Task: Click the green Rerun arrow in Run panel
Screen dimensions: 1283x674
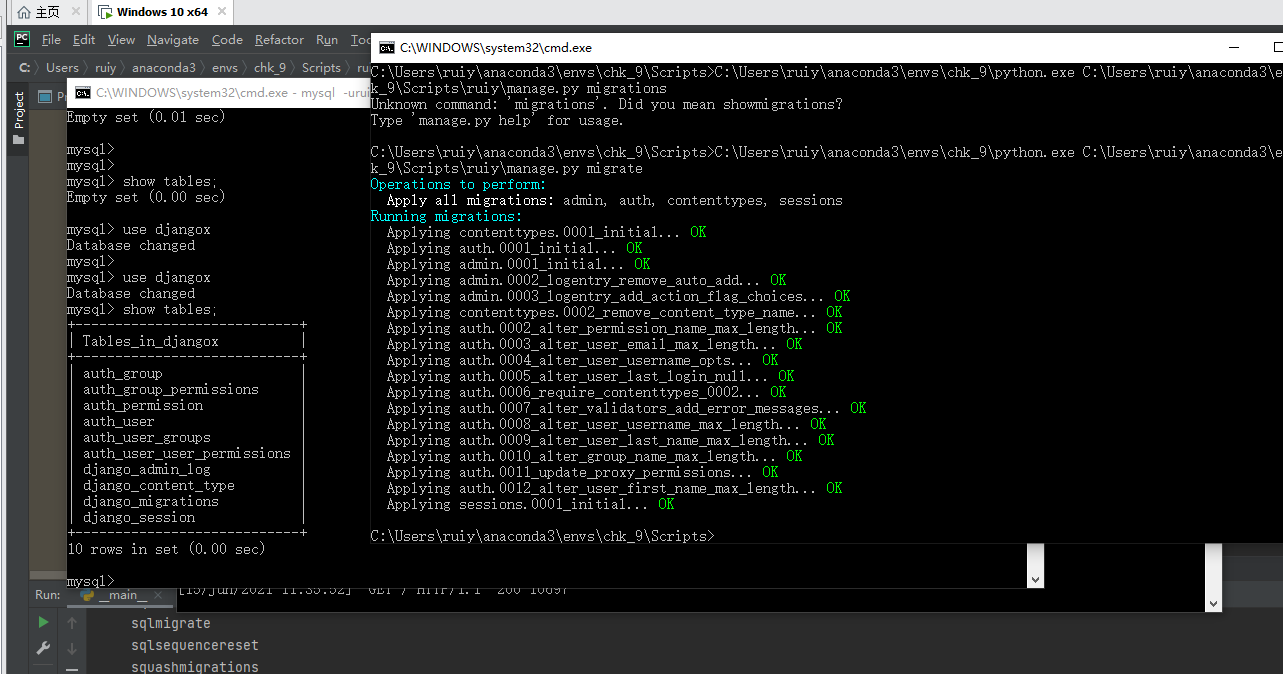Action: point(43,622)
